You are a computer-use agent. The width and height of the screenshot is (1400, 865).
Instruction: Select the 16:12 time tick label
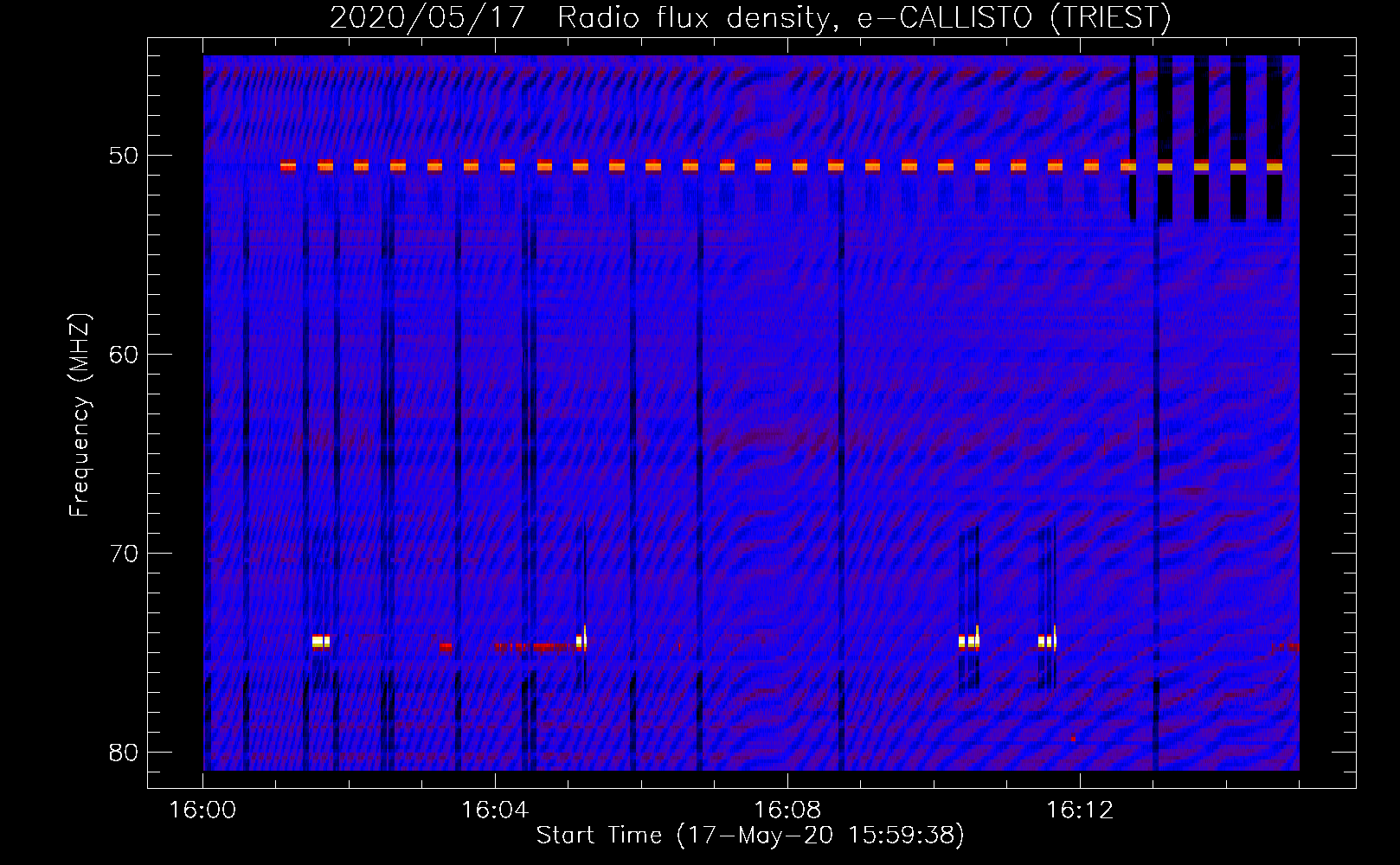[x=1080, y=811]
